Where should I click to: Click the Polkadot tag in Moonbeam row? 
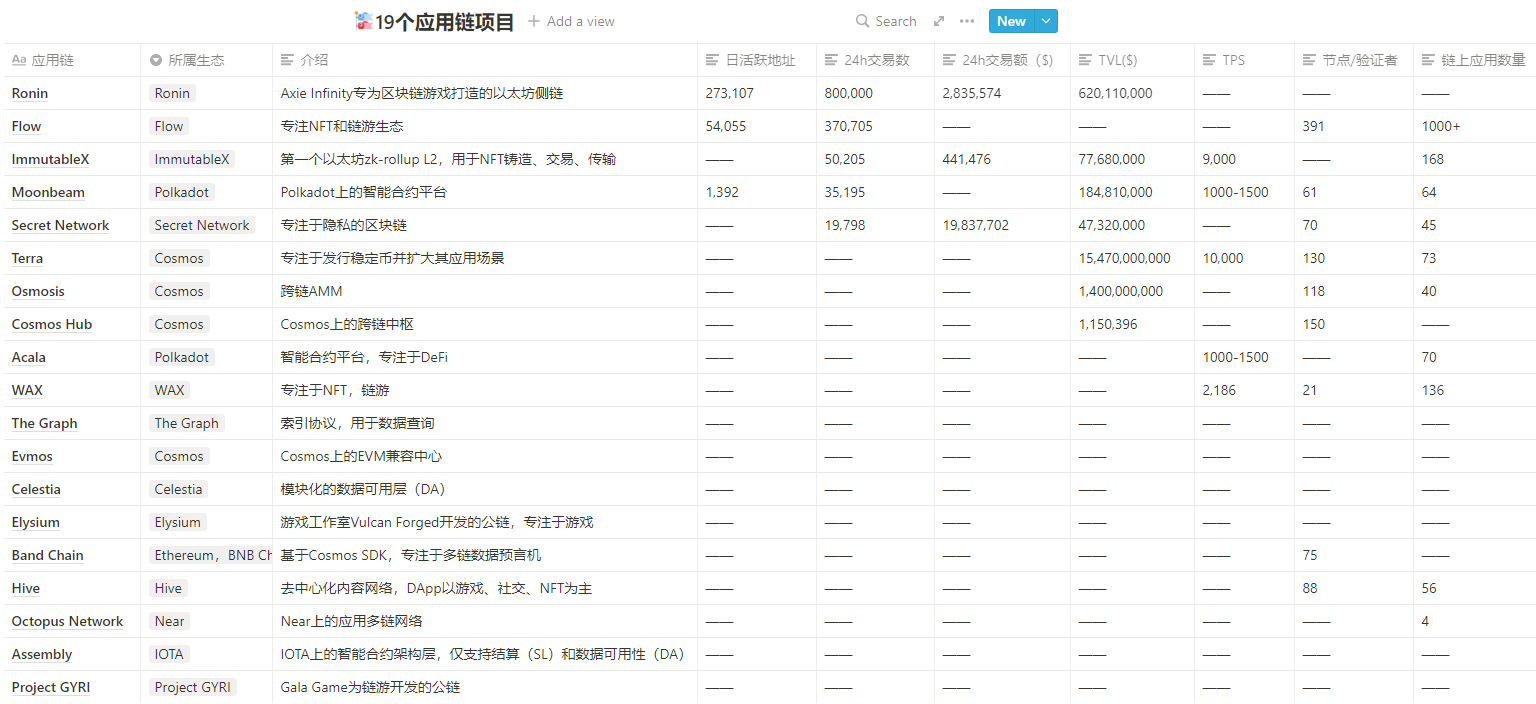[182, 192]
